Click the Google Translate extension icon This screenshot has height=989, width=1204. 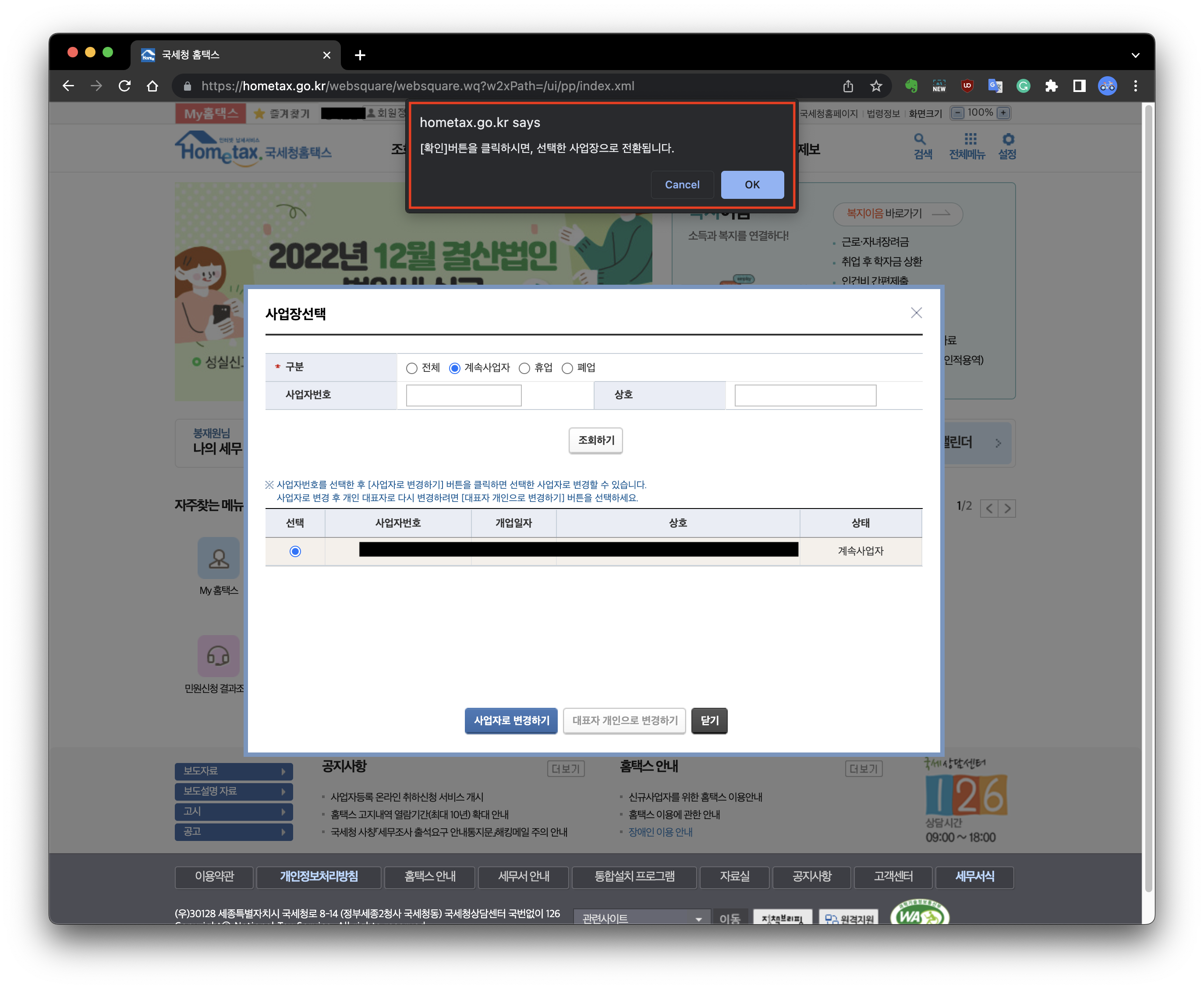(x=995, y=86)
